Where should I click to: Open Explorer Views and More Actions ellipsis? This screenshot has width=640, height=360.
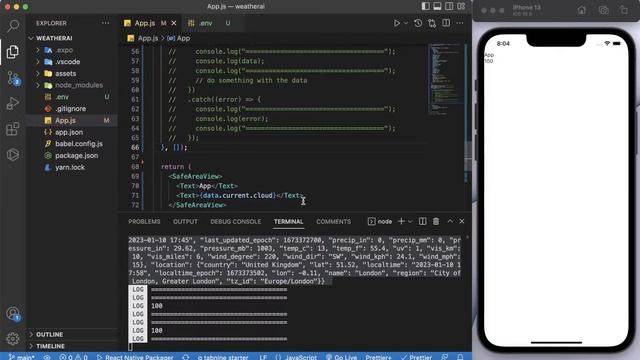tap(105, 23)
